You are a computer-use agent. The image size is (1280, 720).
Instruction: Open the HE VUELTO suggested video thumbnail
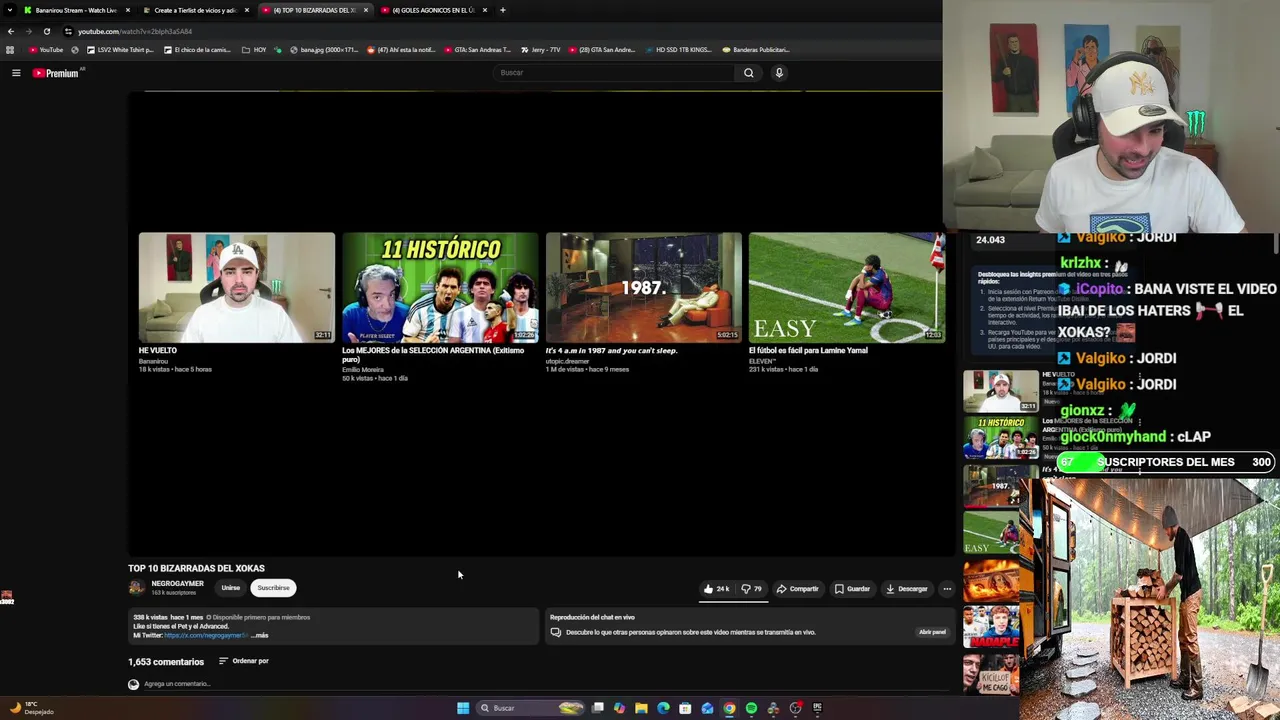point(237,288)
